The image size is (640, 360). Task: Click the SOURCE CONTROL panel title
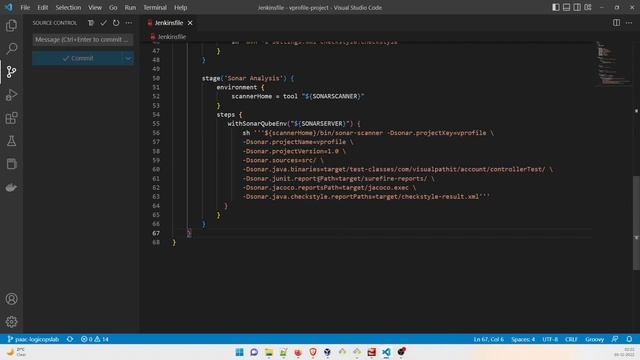coord(55,23)
